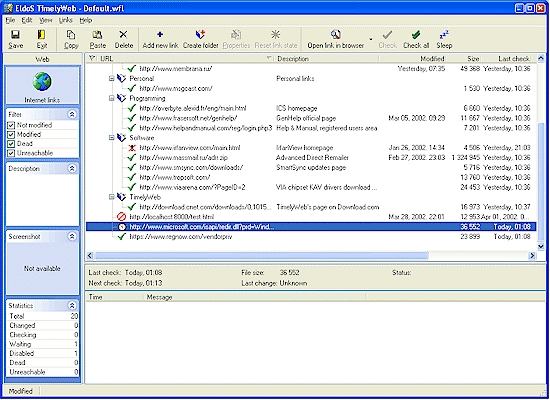Click the Time column header in log
This screenshot has height=400, width=550.
coord(114,297)
